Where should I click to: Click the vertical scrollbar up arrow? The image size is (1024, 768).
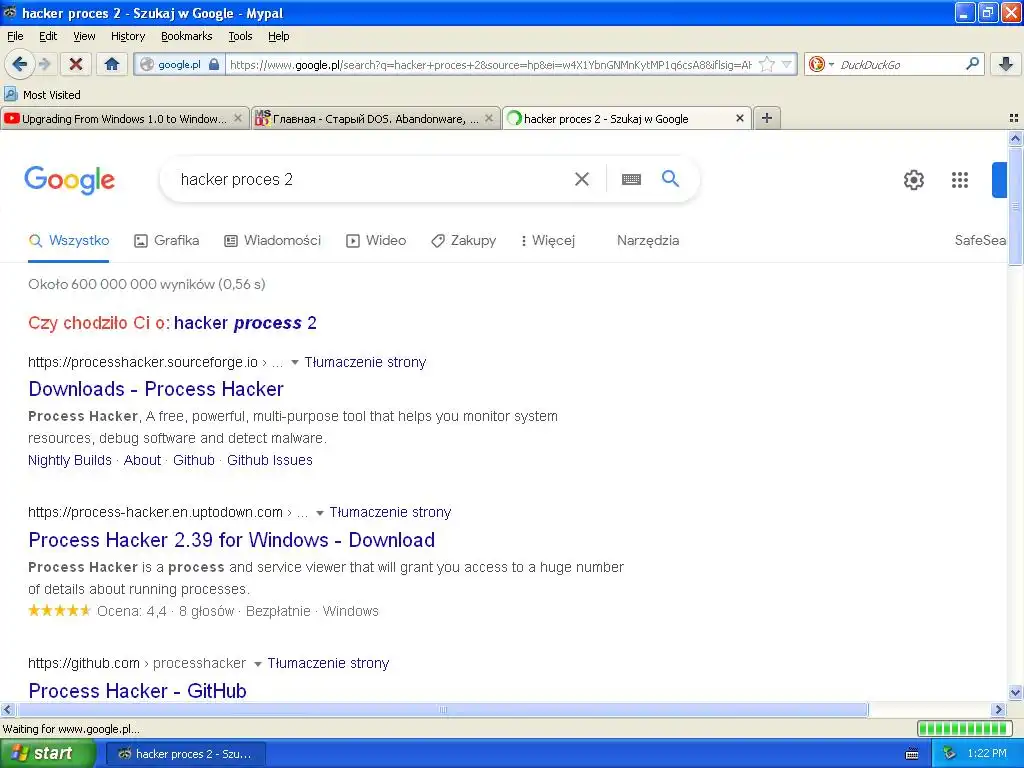[x=1015, y=138]
